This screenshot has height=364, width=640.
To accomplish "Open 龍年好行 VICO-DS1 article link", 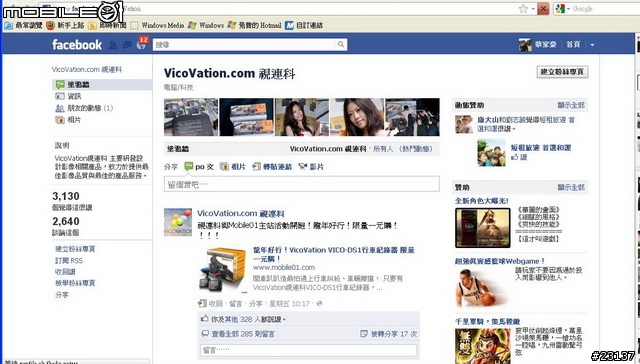I will point(333,254).
